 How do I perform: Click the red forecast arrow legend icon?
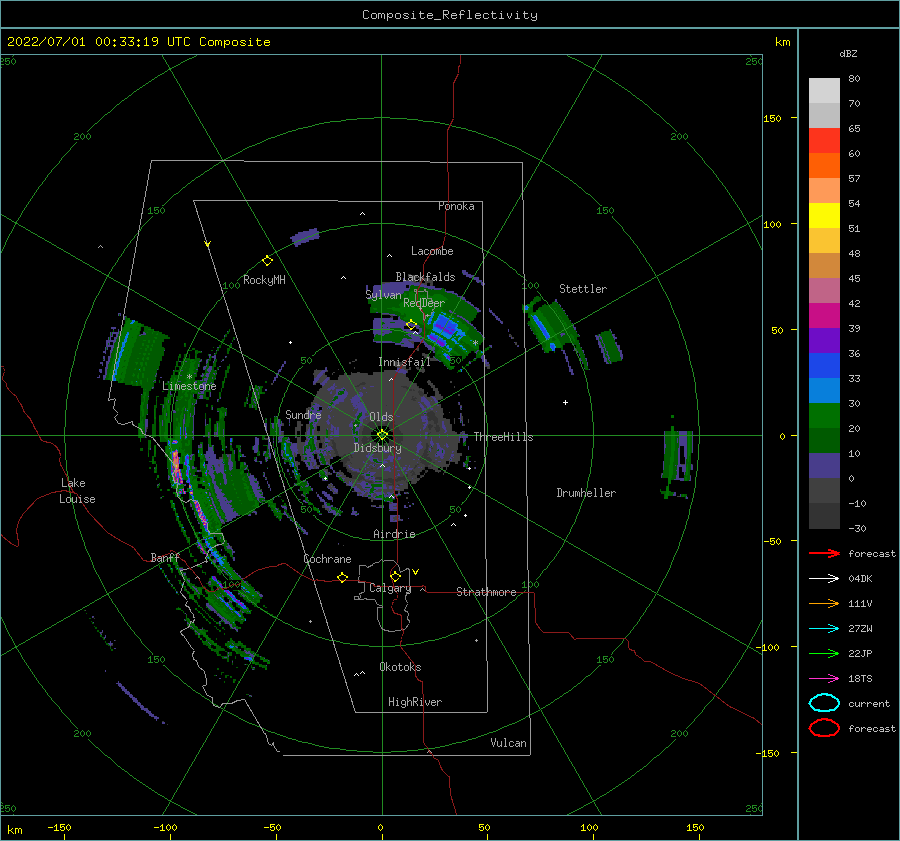pyautogui.click(x=824, y=553)
